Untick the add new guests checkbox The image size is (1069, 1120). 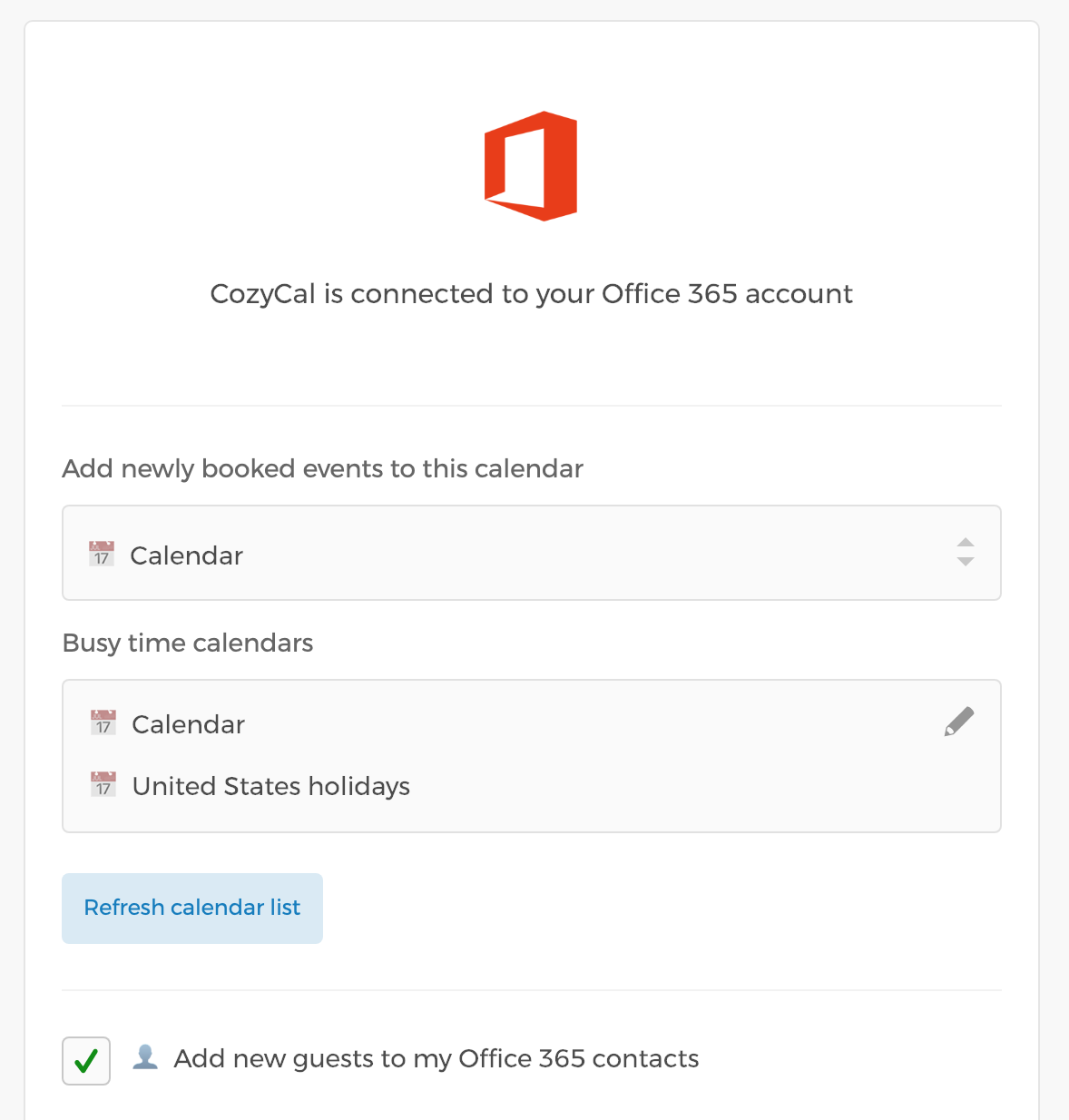pyautogui.click(x=86, y=1060)
